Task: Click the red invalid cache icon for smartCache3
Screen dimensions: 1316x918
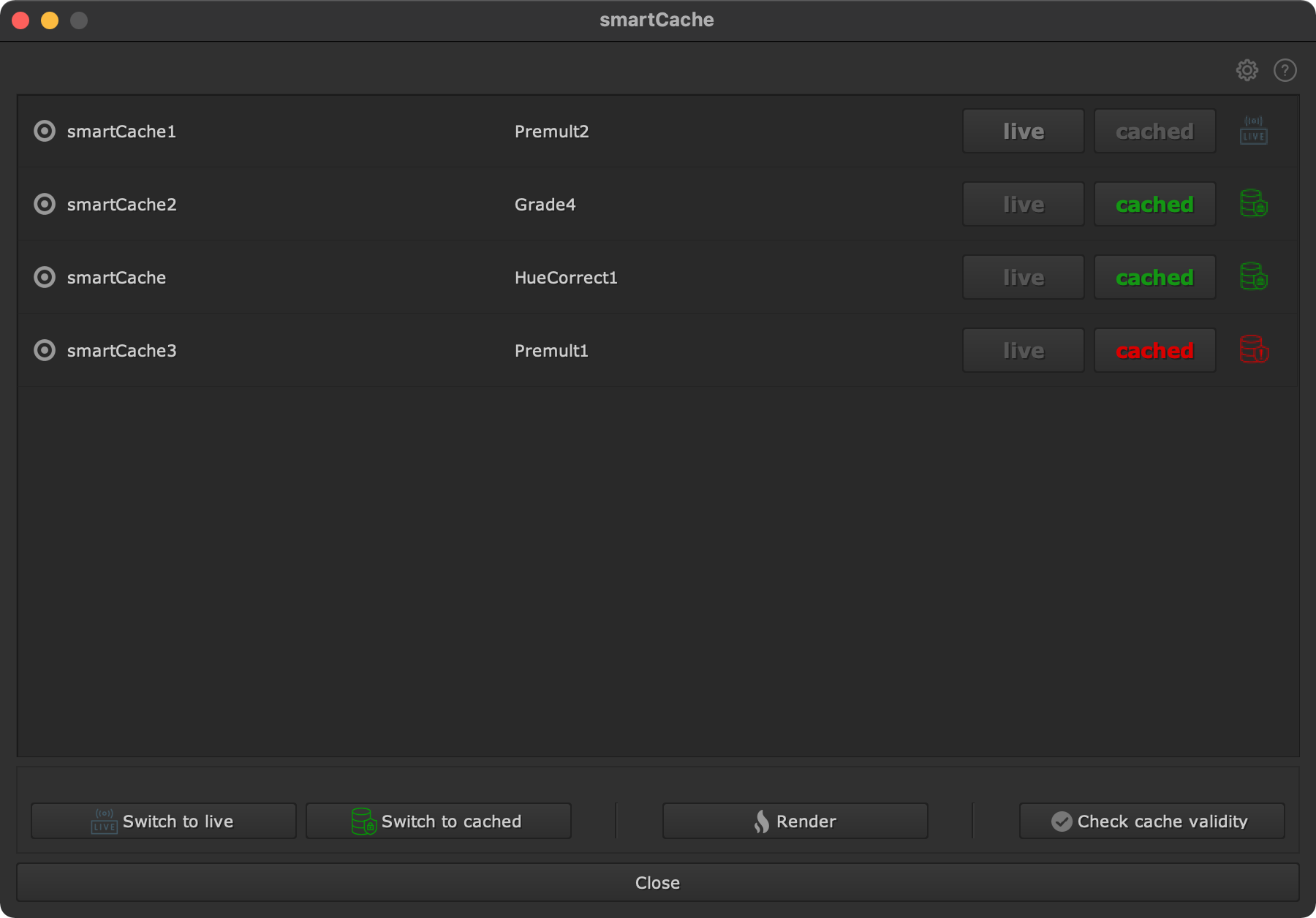Action: pos(1253,350)
